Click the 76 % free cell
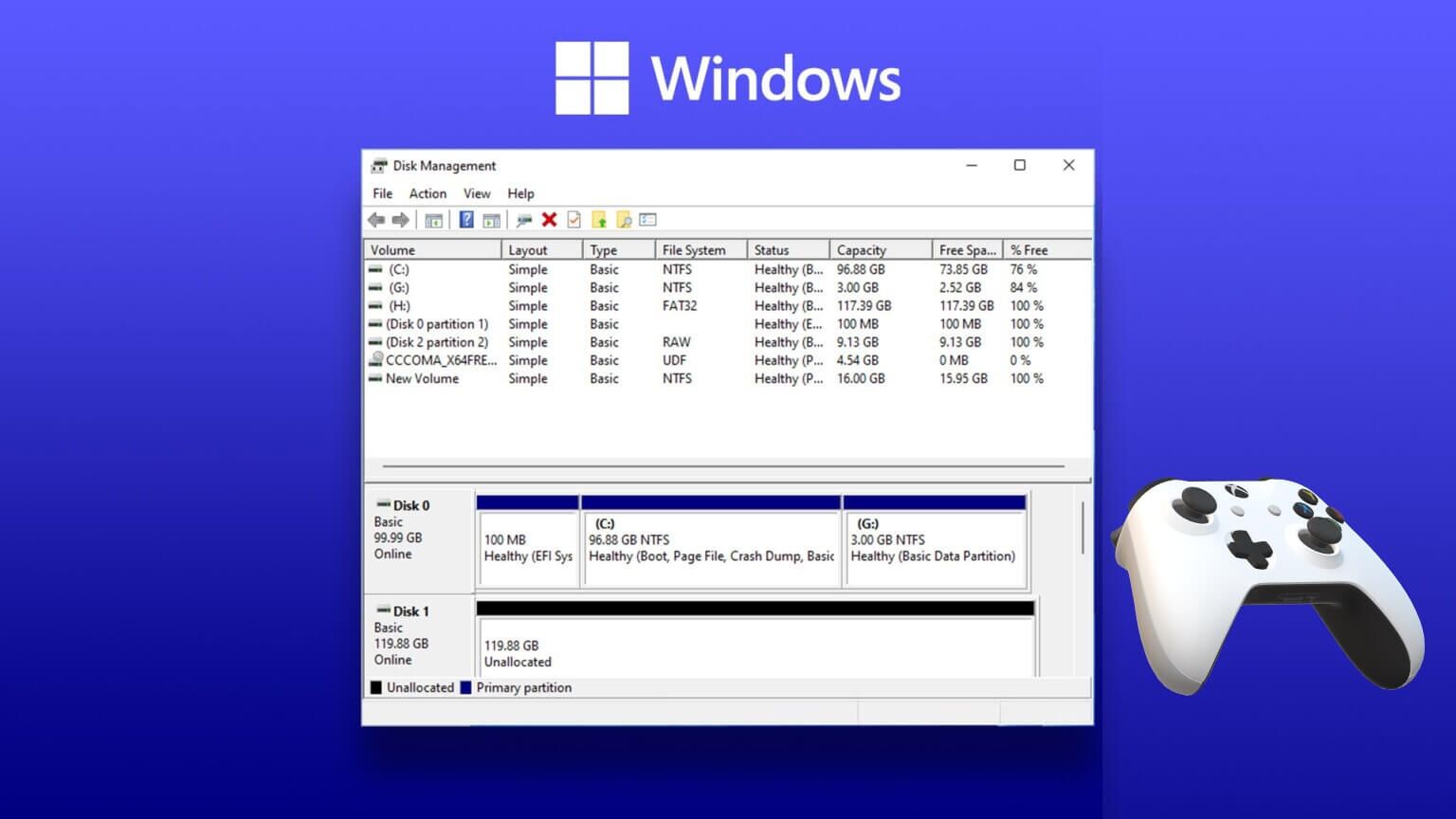 point(1024,270)
